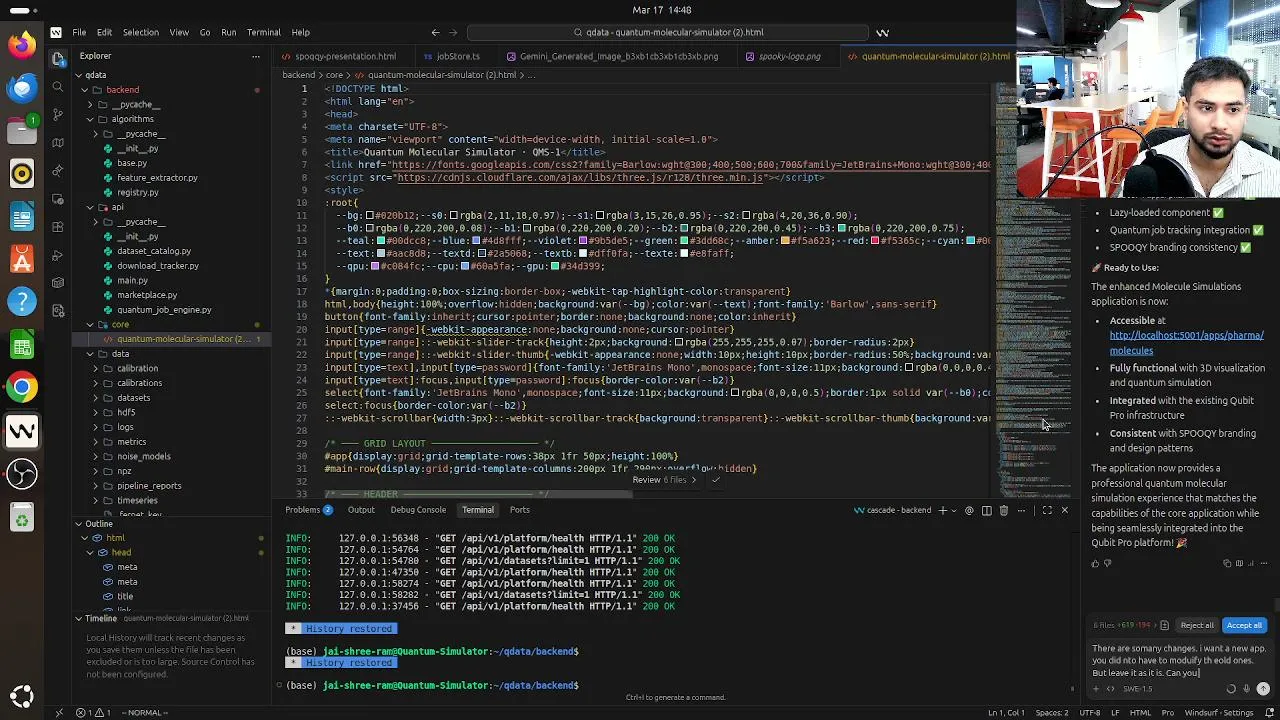Open the Terminal menu
Screen dimensions: 1280x720
point(263,32)
